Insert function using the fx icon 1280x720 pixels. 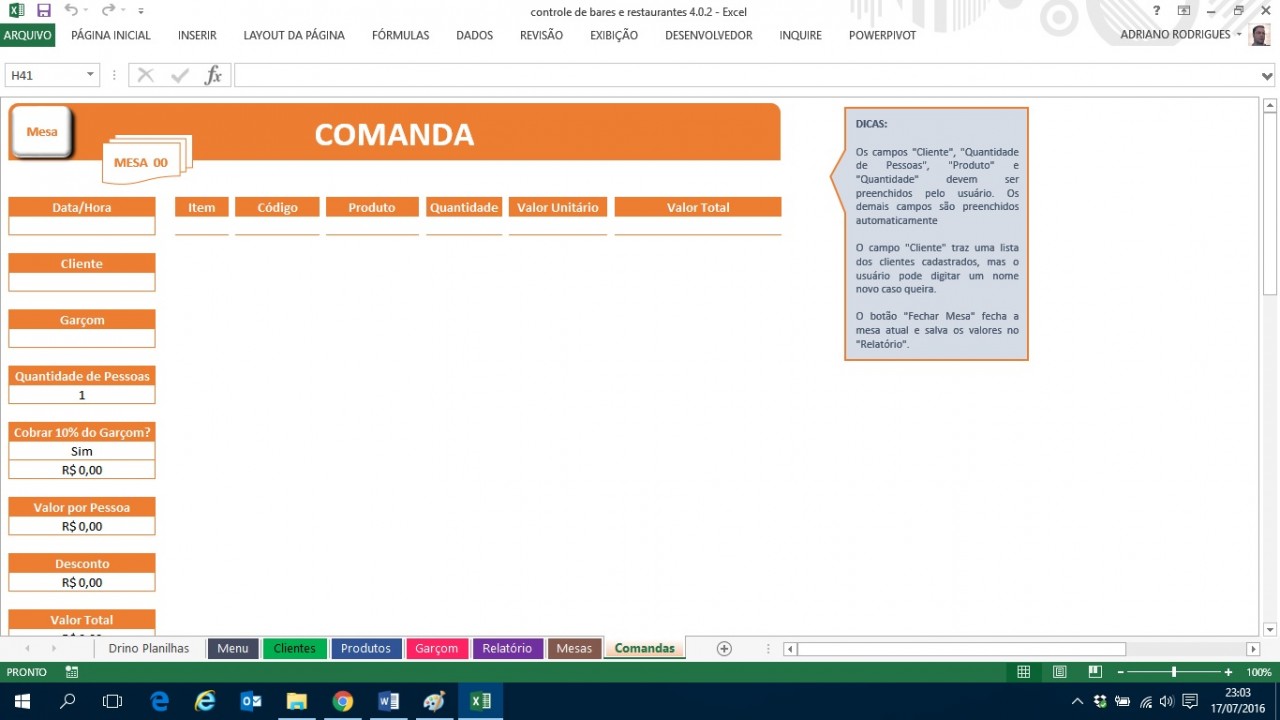(213, 75)
